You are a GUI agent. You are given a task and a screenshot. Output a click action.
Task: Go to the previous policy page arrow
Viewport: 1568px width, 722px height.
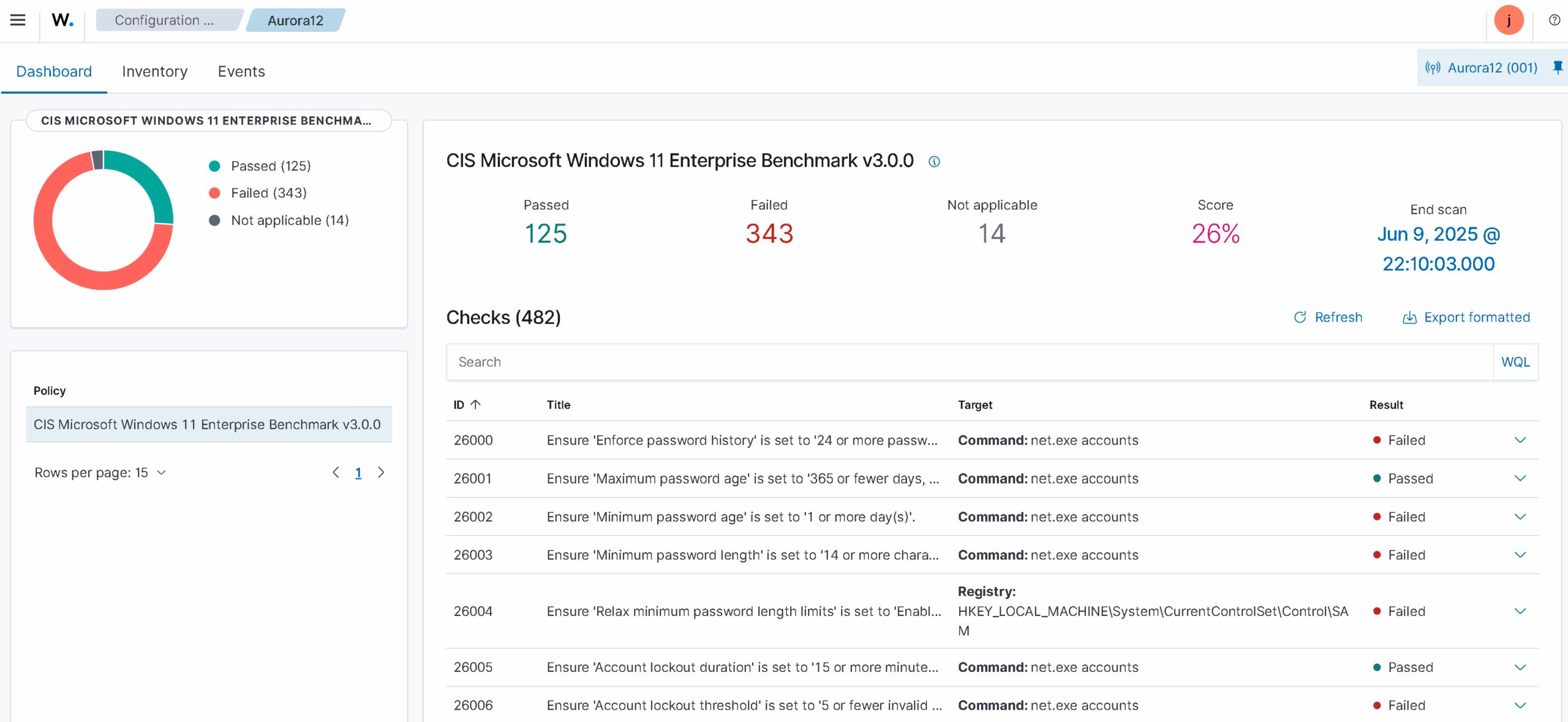click(x=336, y=472)
